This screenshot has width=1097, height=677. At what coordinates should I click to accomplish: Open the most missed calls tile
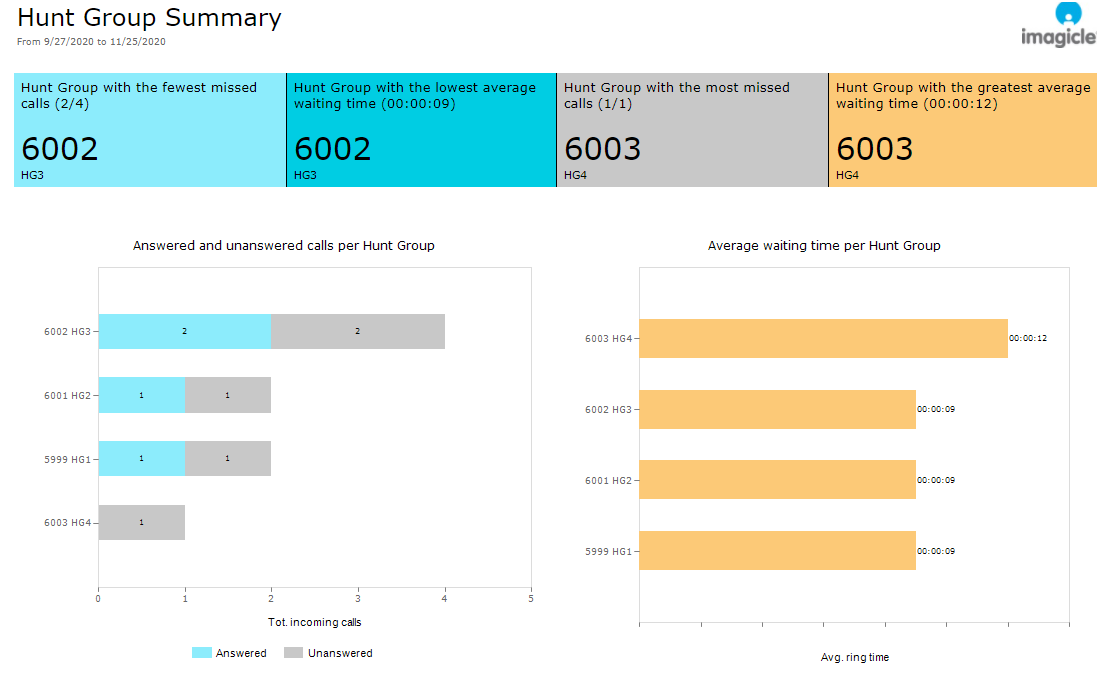[x=692, y=130]
